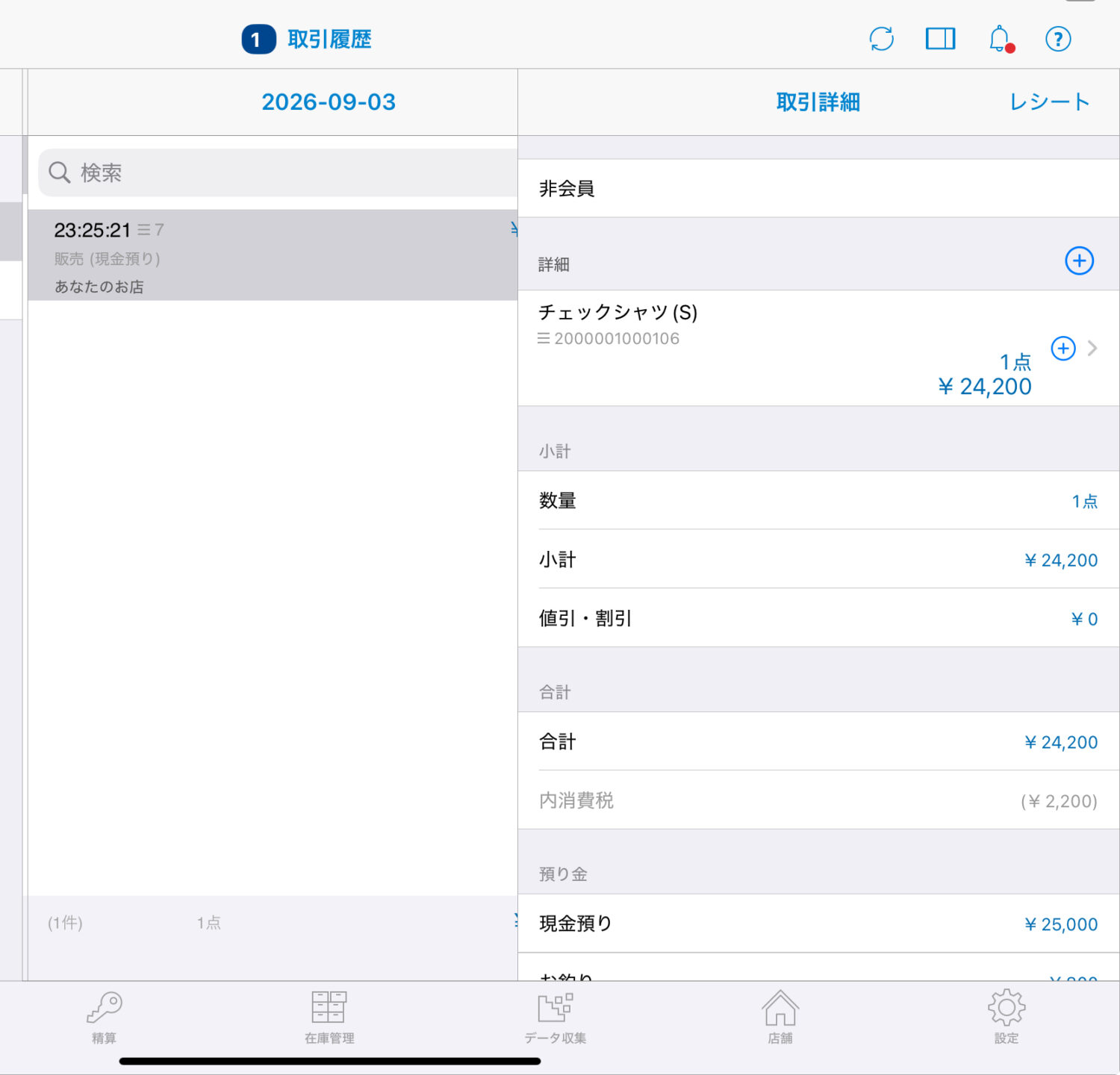
Task: Tap the refresh sync icon
Action: [x=882, y=39]
